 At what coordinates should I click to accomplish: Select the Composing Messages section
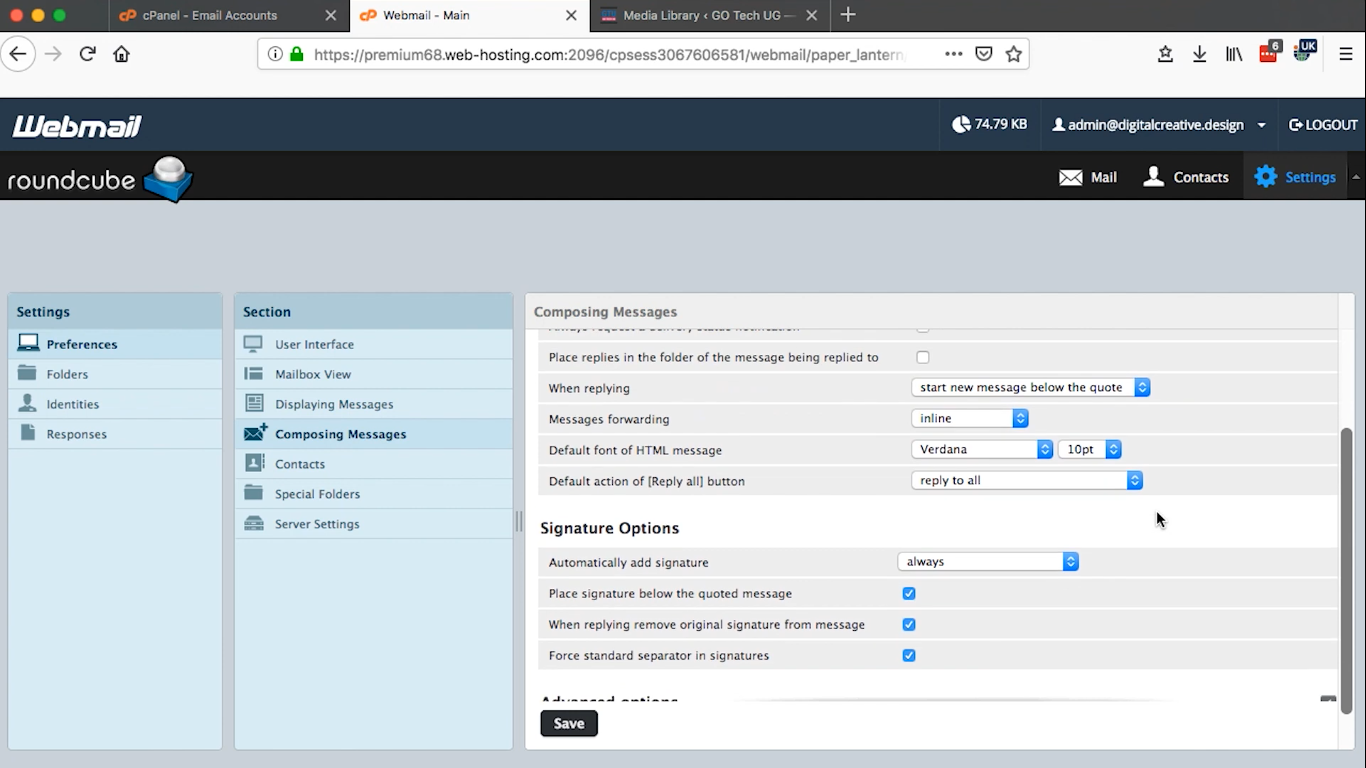click(374, 434)
